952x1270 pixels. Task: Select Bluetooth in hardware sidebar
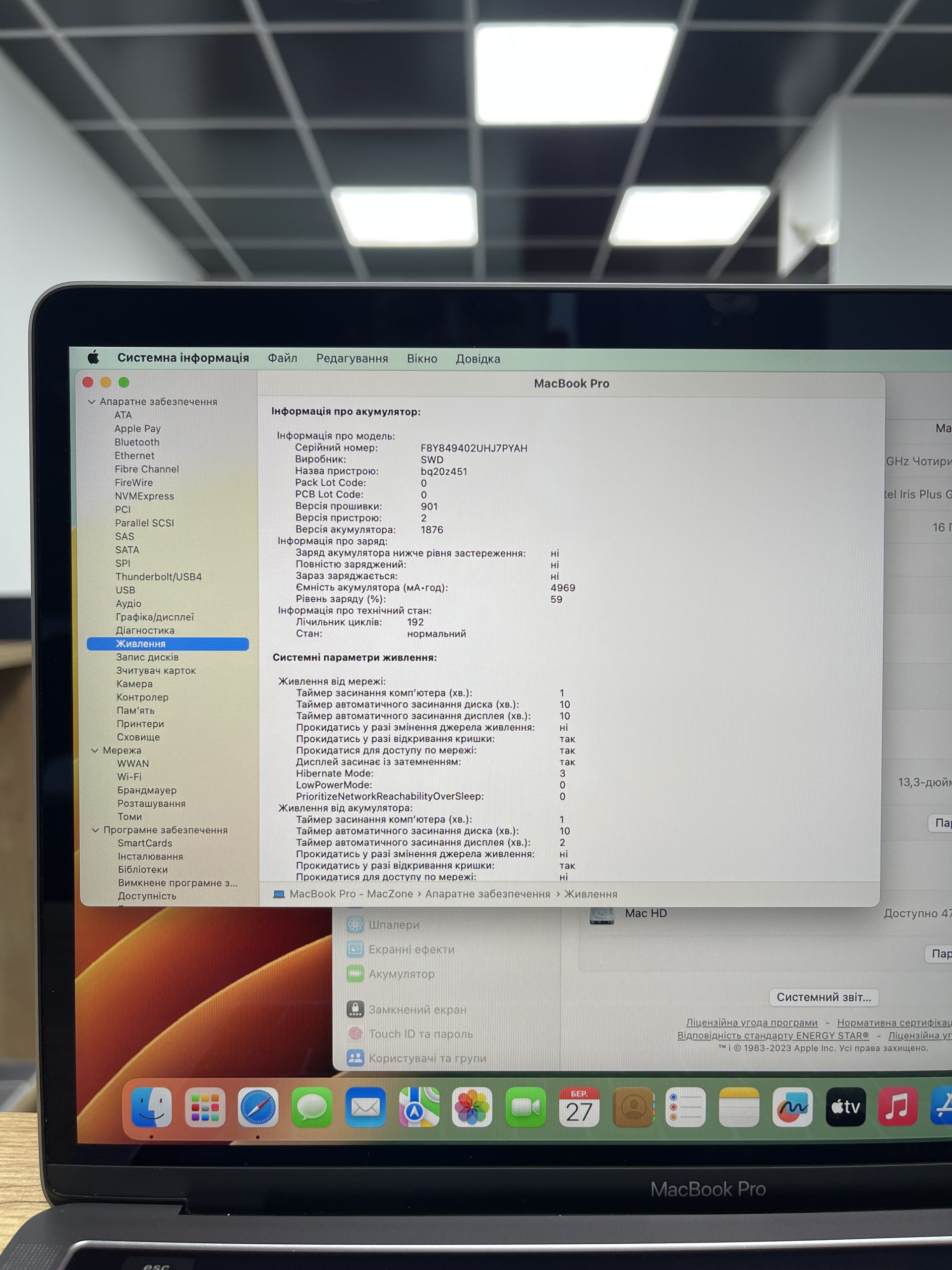coord(136,442)
